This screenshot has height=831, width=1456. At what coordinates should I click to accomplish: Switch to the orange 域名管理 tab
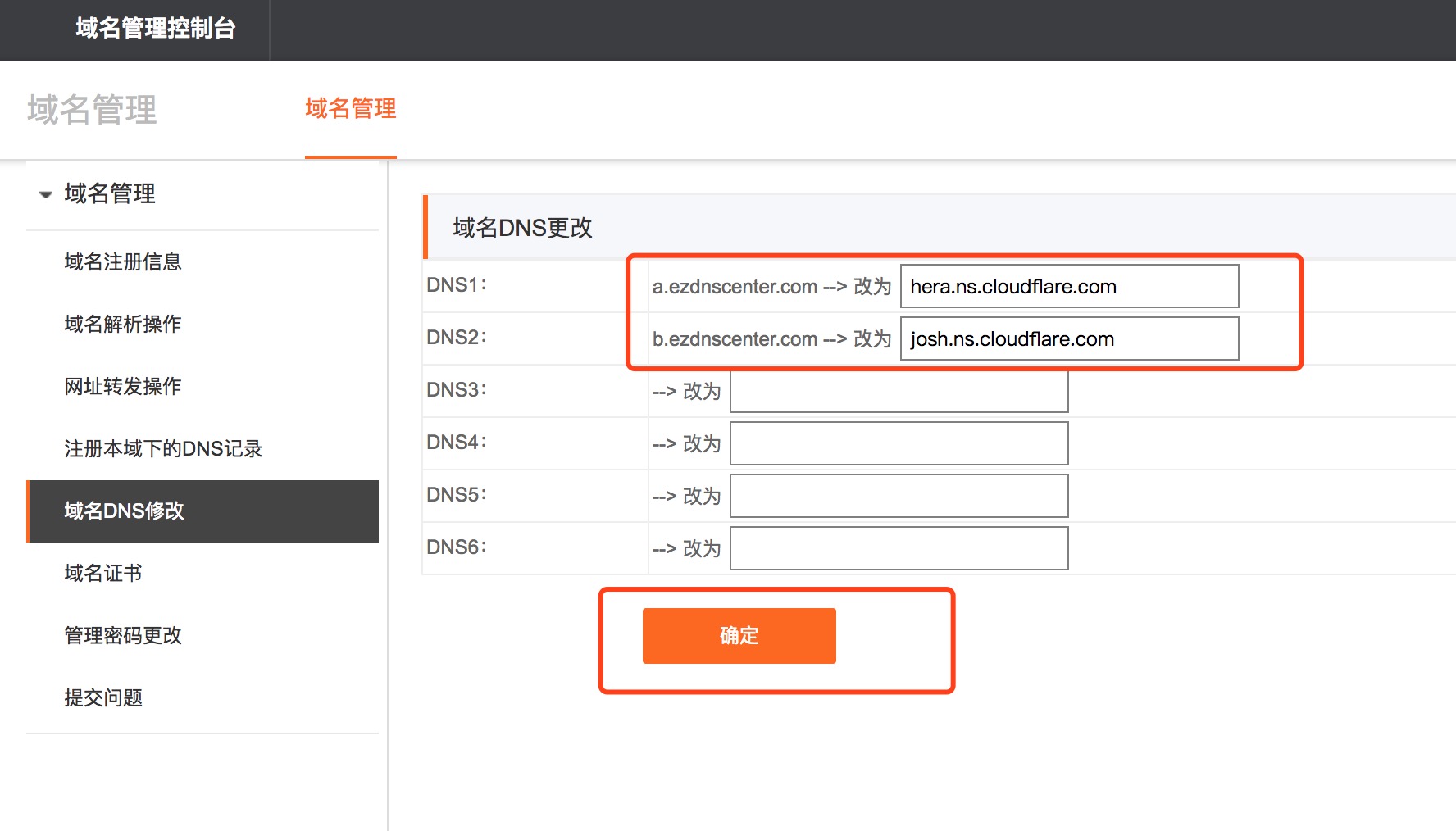350,108
